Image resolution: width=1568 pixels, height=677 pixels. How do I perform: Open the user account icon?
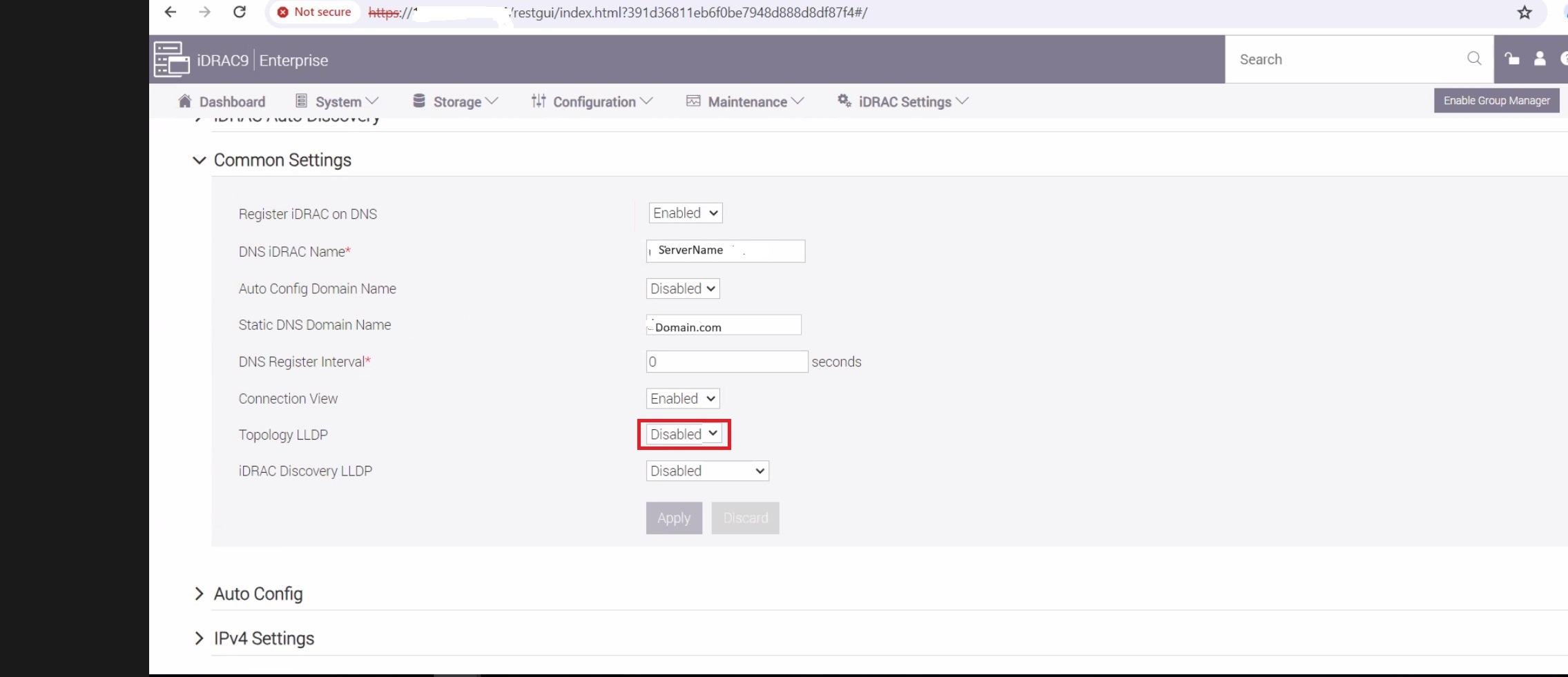pyautogui.click(x=1540, y=59)
